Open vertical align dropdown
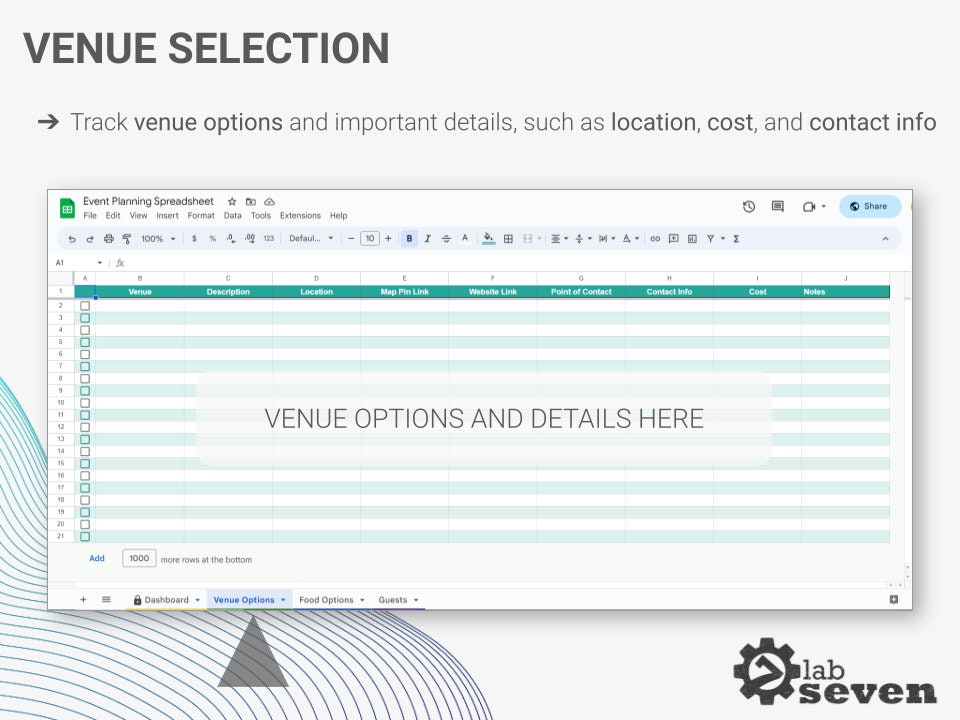Screen dimensions: 960x720 [583, 239]
